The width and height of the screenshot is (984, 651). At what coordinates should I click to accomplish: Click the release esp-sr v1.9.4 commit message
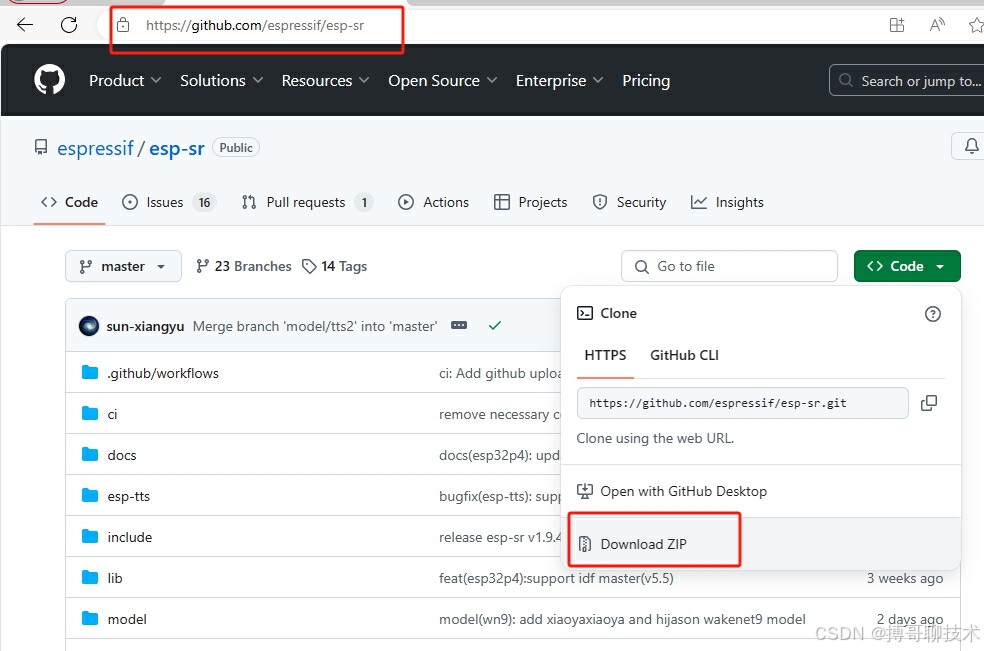(500, 537)
